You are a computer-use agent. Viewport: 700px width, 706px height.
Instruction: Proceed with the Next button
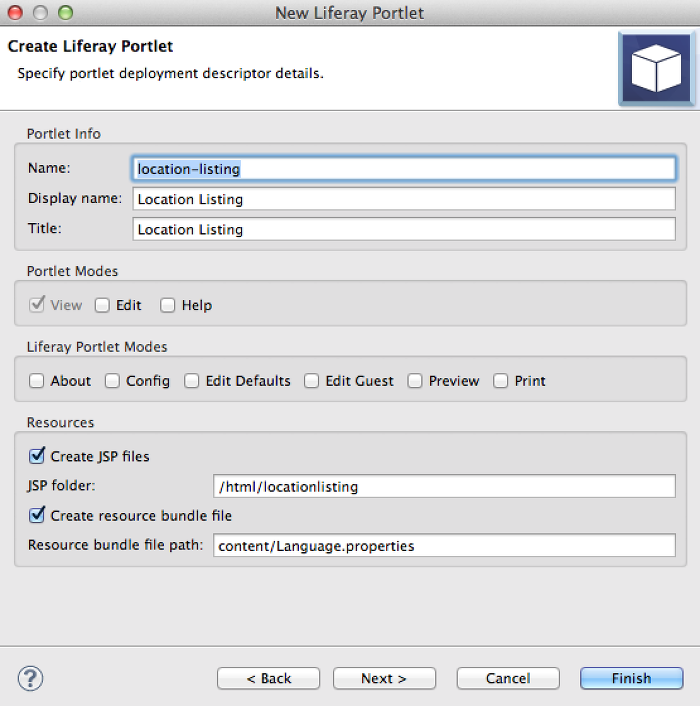click(384, 678)
